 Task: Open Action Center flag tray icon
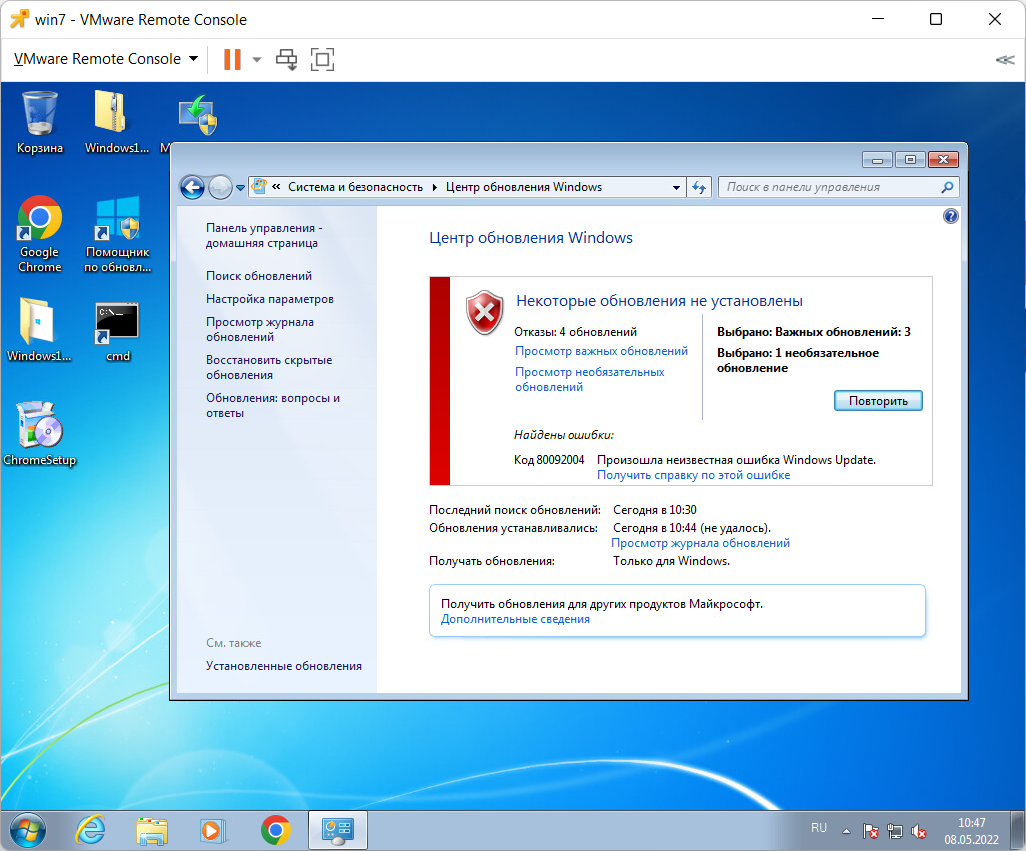click(870, 831)
